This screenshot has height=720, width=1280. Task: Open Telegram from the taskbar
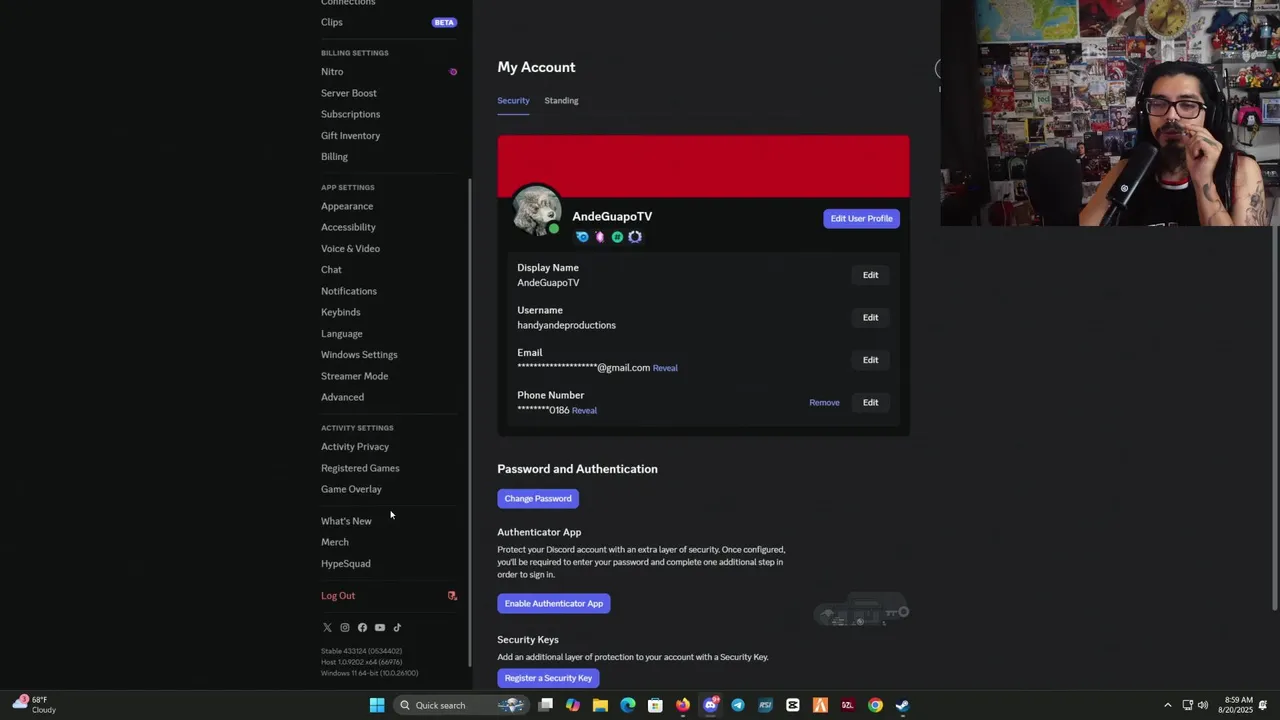pos(738,705)
